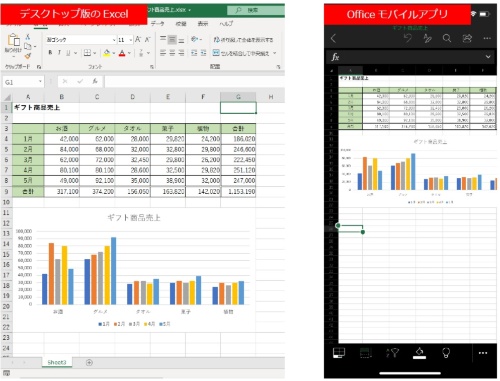Tap the sort and filter icon in mobile

click(x=392, y=353)
